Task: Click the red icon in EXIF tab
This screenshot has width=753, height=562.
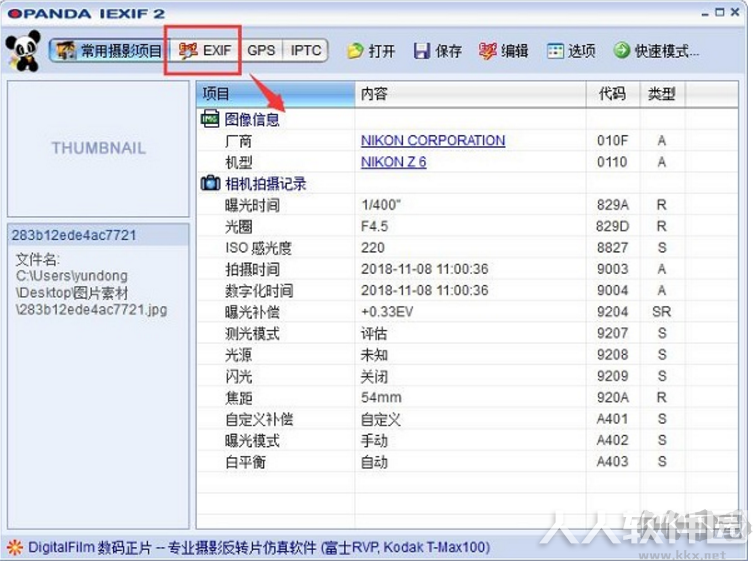Action: pyautogui.click(x=188, y=50)
